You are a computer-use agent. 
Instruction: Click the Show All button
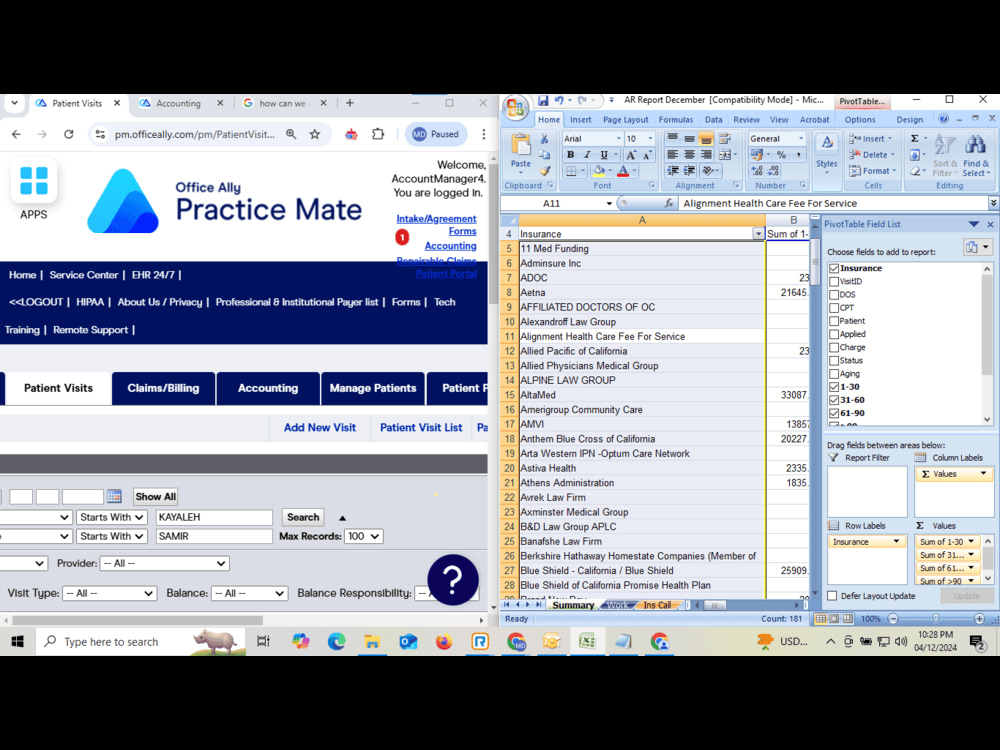tap(156, 496)
